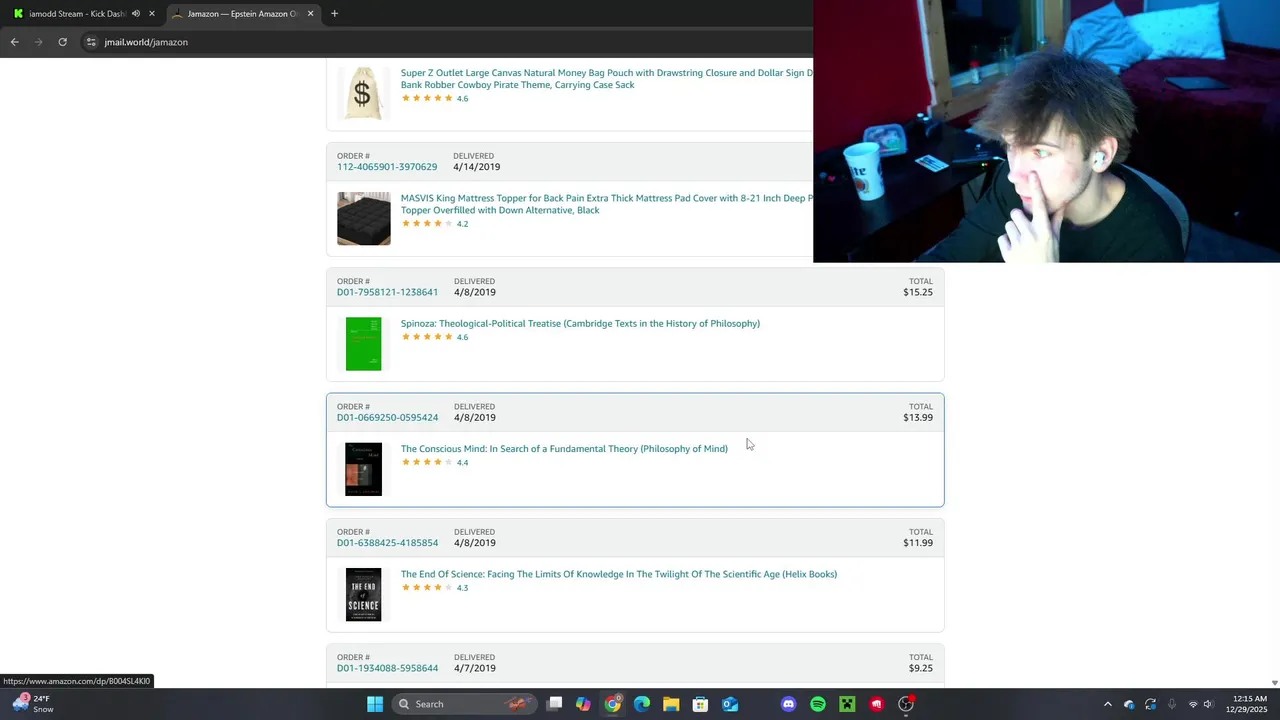
Task: Open The End Of Science book link
Action: point(619,574)
